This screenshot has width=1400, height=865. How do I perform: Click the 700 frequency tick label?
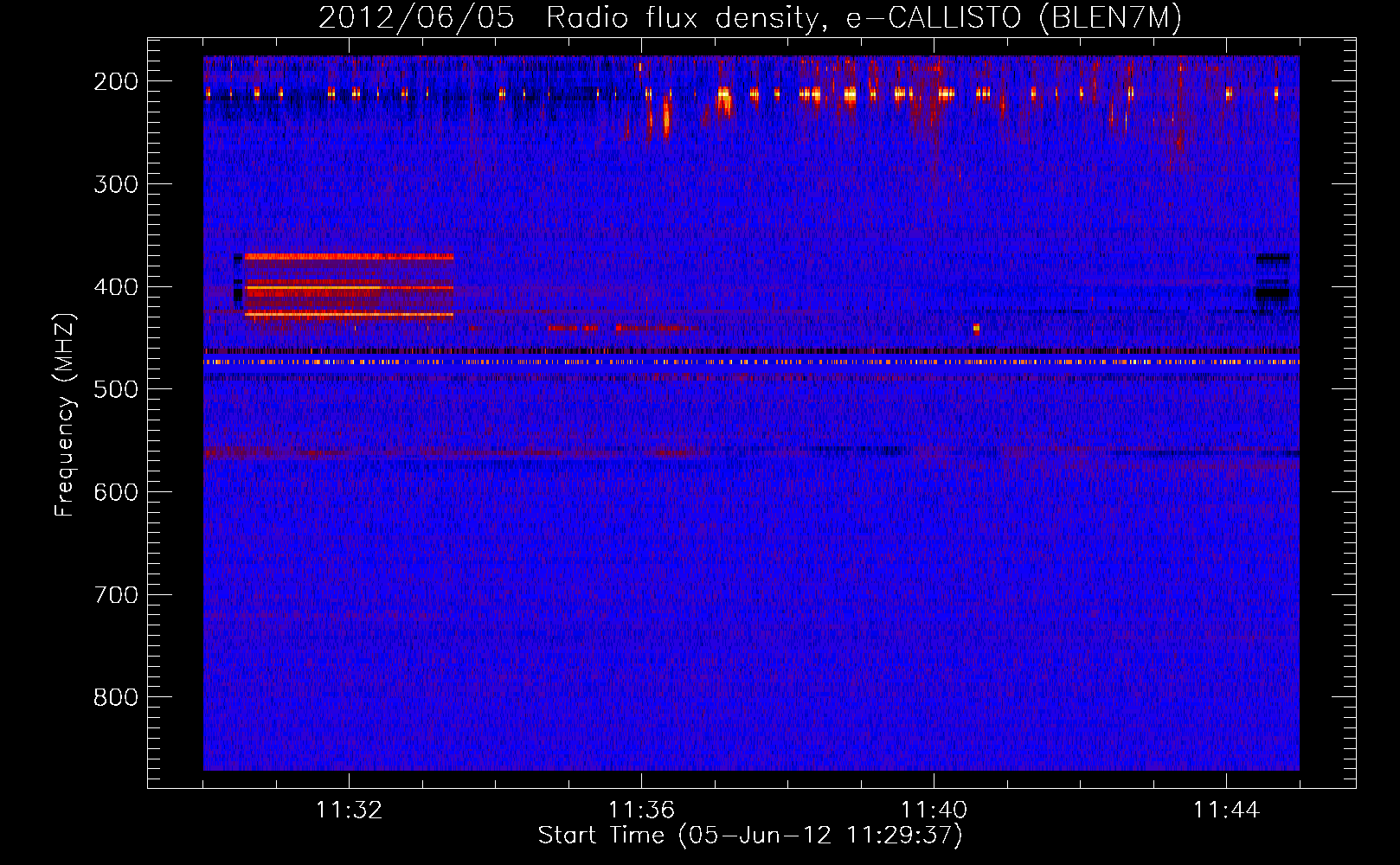point(116,595)
